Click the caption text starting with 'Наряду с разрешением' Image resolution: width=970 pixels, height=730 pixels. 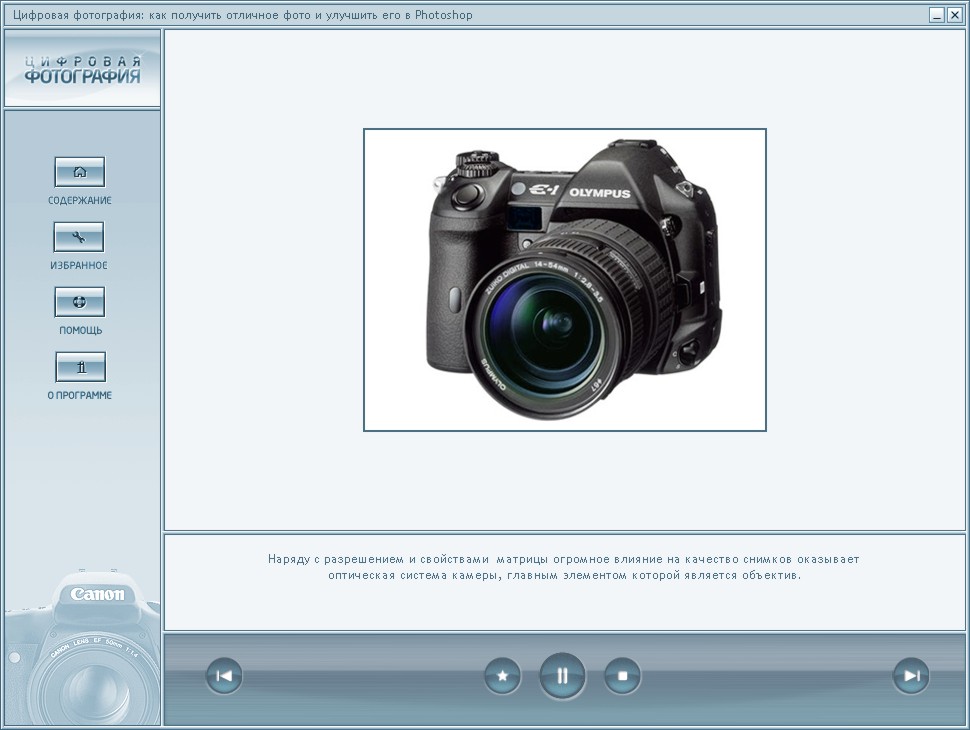click(x=564, y=567)
